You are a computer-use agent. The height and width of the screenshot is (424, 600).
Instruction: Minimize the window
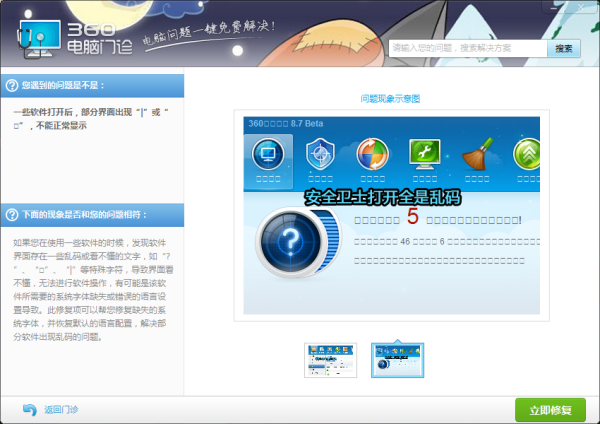coord(554,7)
